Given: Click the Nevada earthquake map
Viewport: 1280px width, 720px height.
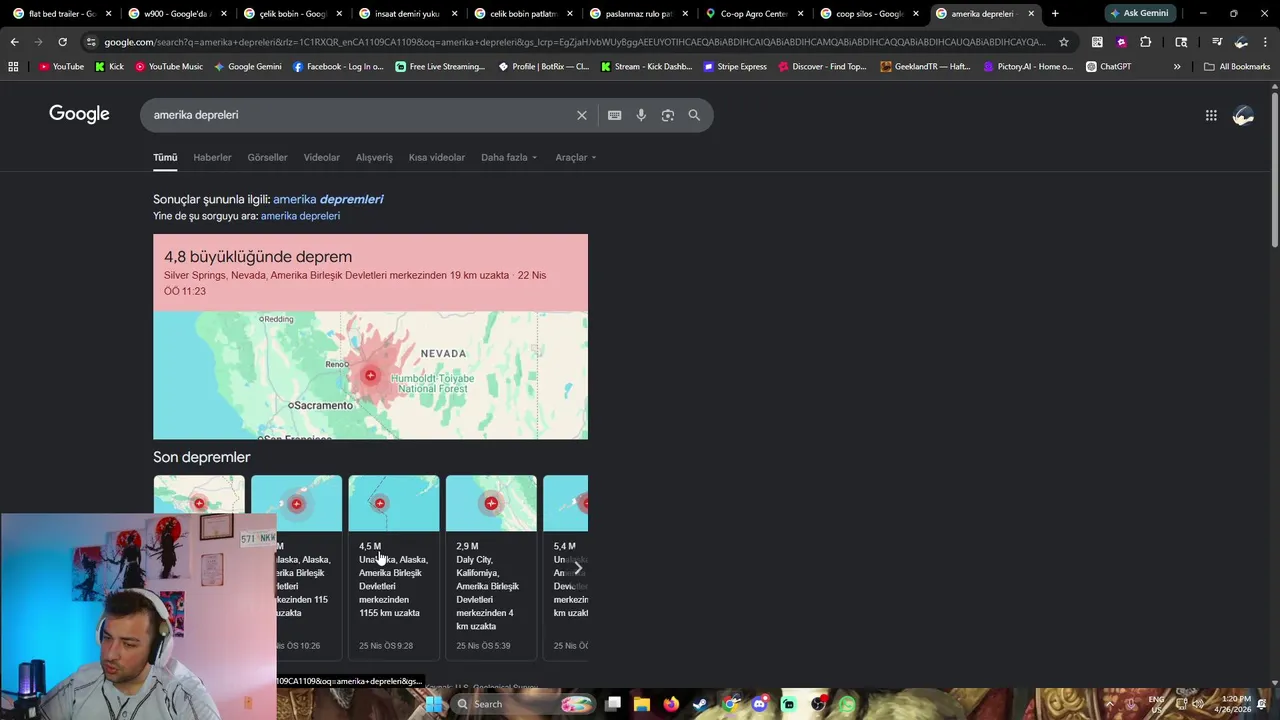Looking at the screenshot, I should point(370,375).
